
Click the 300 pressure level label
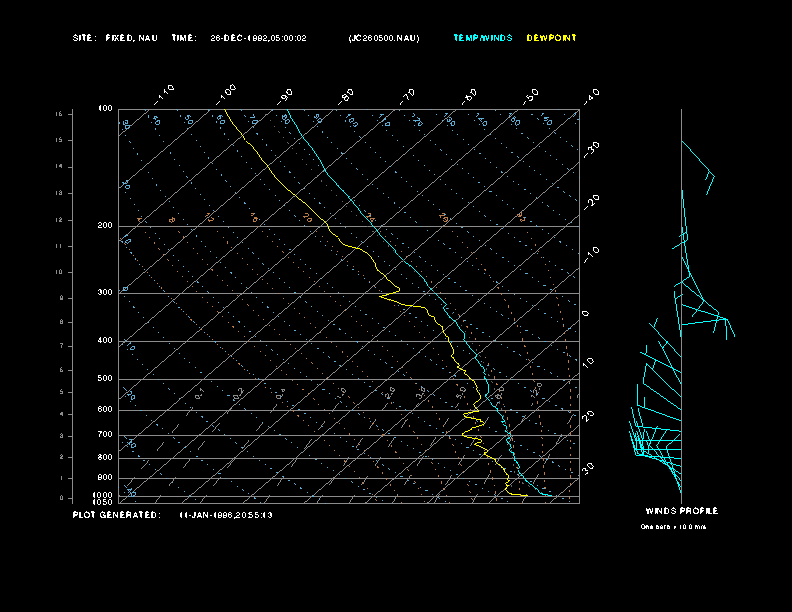click(x=105, y=293)
